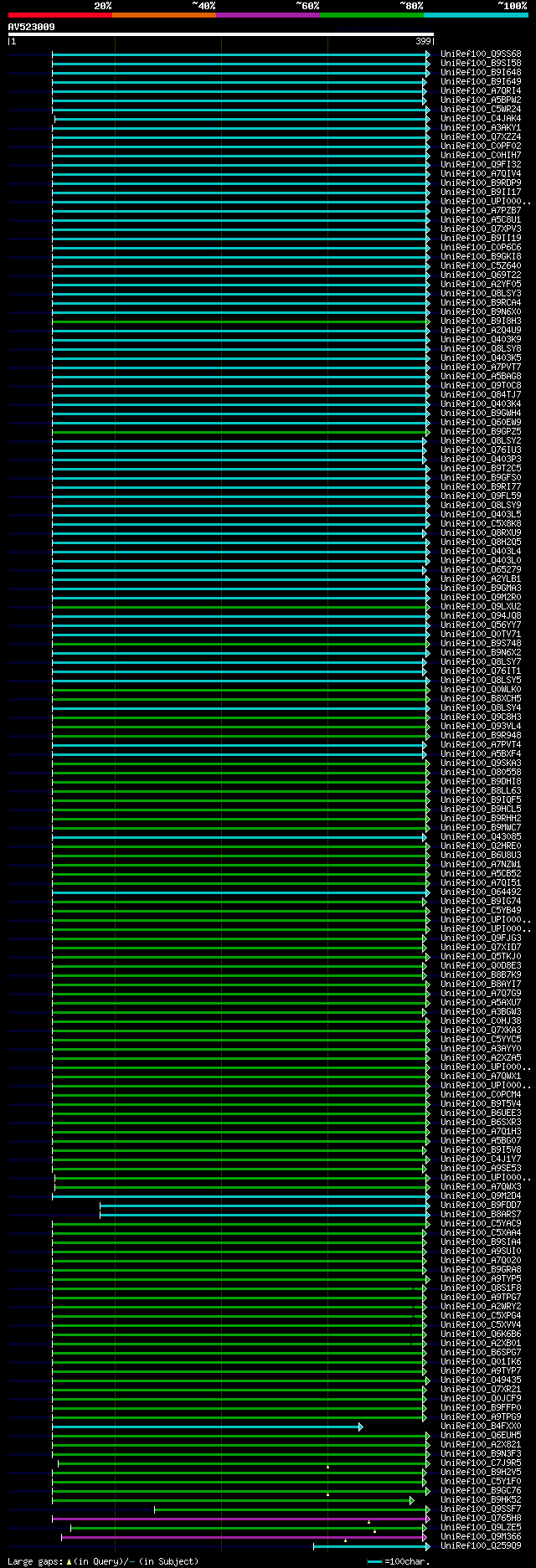Click the 399 end position label
536x1568 pixels.
tap(423, 41)
